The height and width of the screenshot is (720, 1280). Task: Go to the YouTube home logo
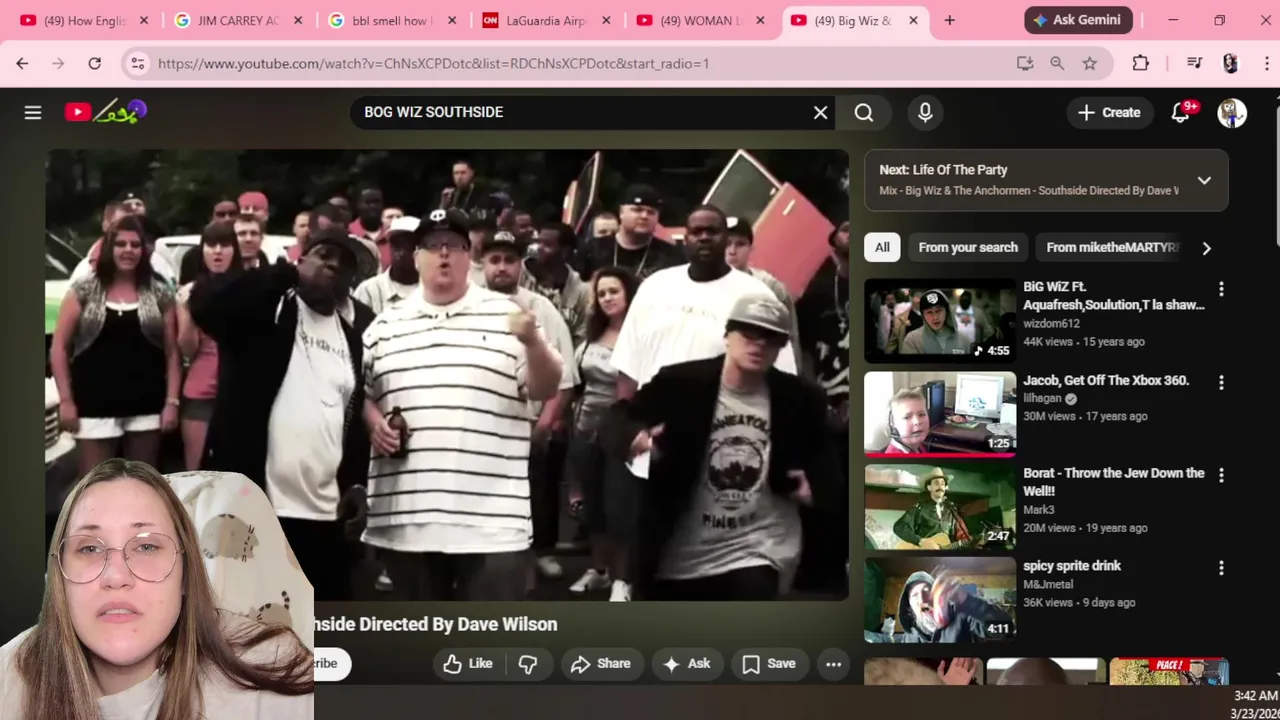pos(106,112)
